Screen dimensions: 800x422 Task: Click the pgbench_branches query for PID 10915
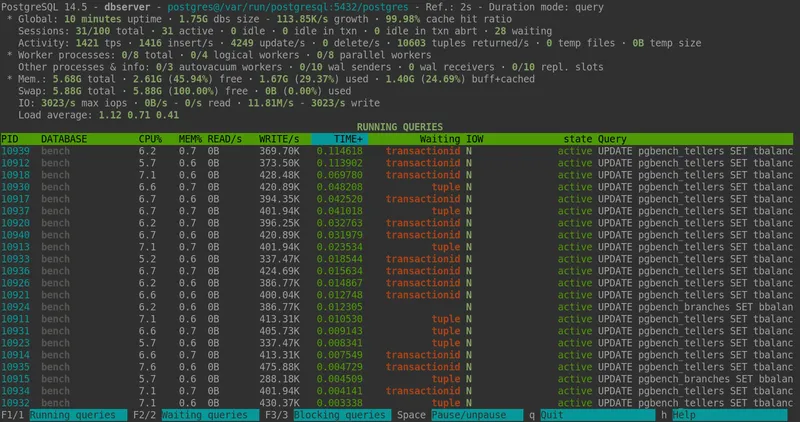(695, 379)
